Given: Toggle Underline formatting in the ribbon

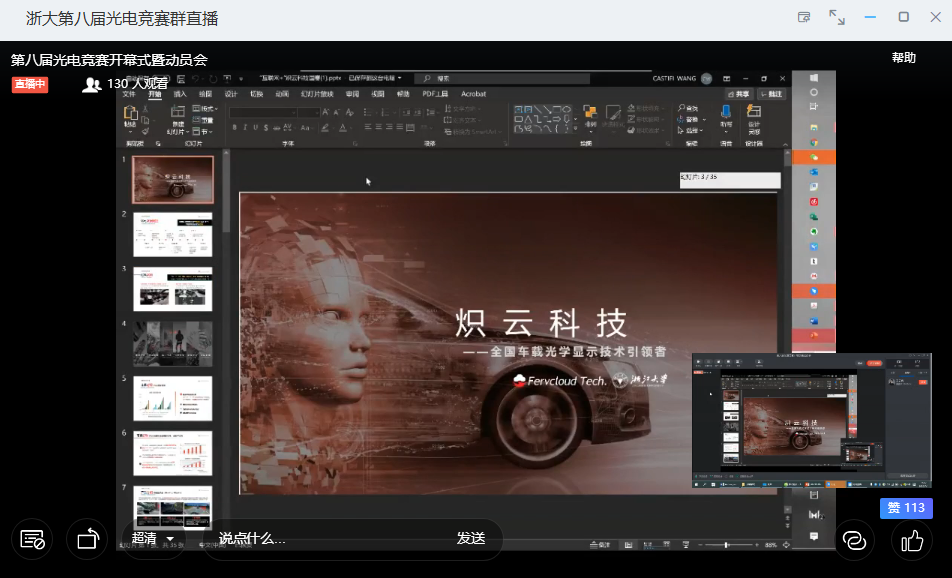Looking at the screenshot, I should [255, 128].
